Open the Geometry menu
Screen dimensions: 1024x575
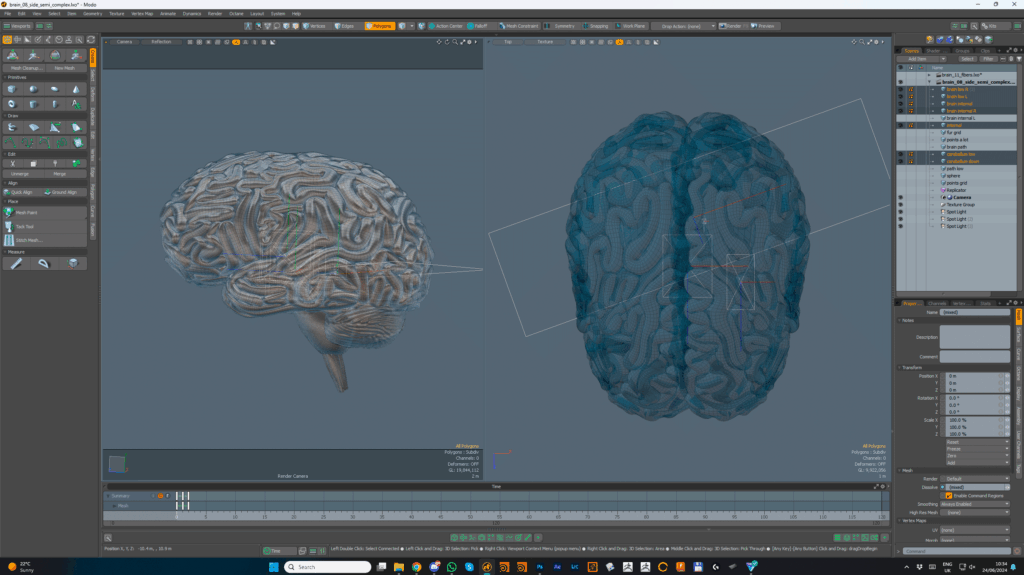tap(92, 14)
